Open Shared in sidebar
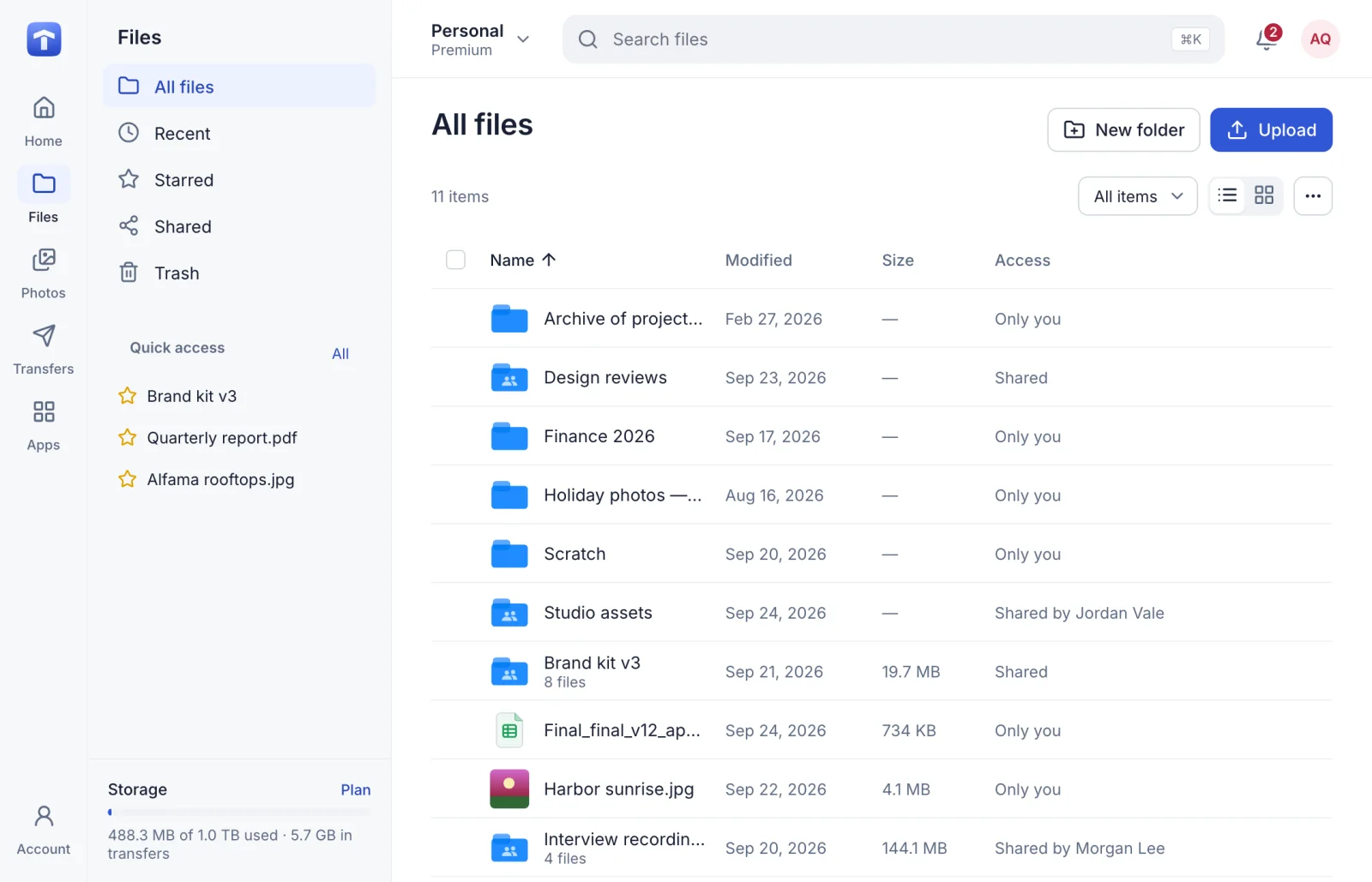This screenshot has height=882, width=1372. [x=239, y=226]
